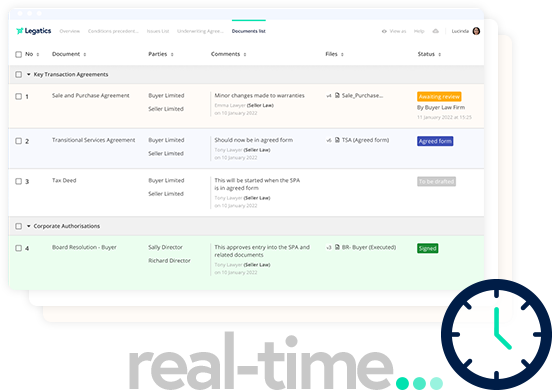Click the Sale_Purchase... file name
This screenshot has width=552, height=390.
pos(362,95)
